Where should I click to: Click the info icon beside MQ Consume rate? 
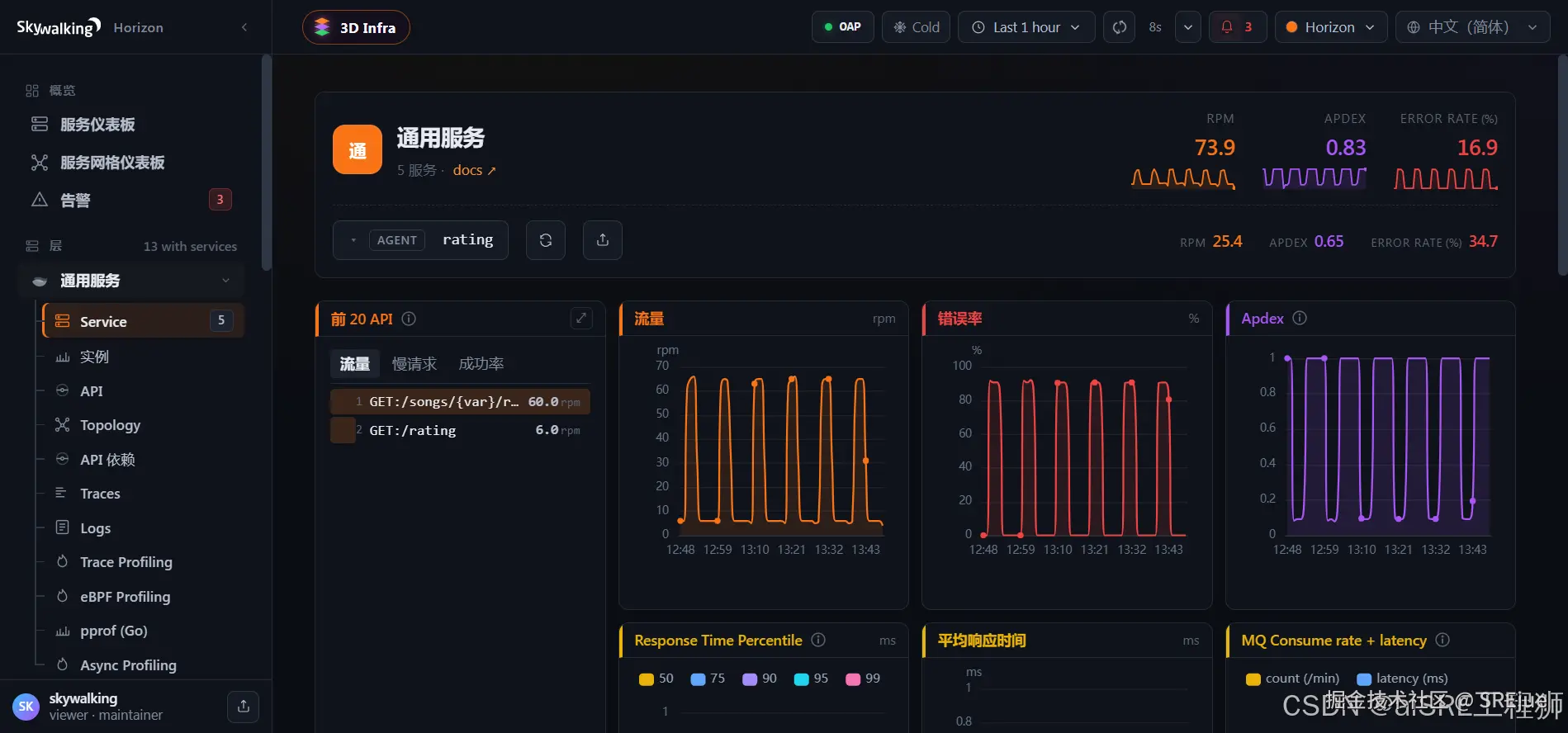(x=1442, y=640)
